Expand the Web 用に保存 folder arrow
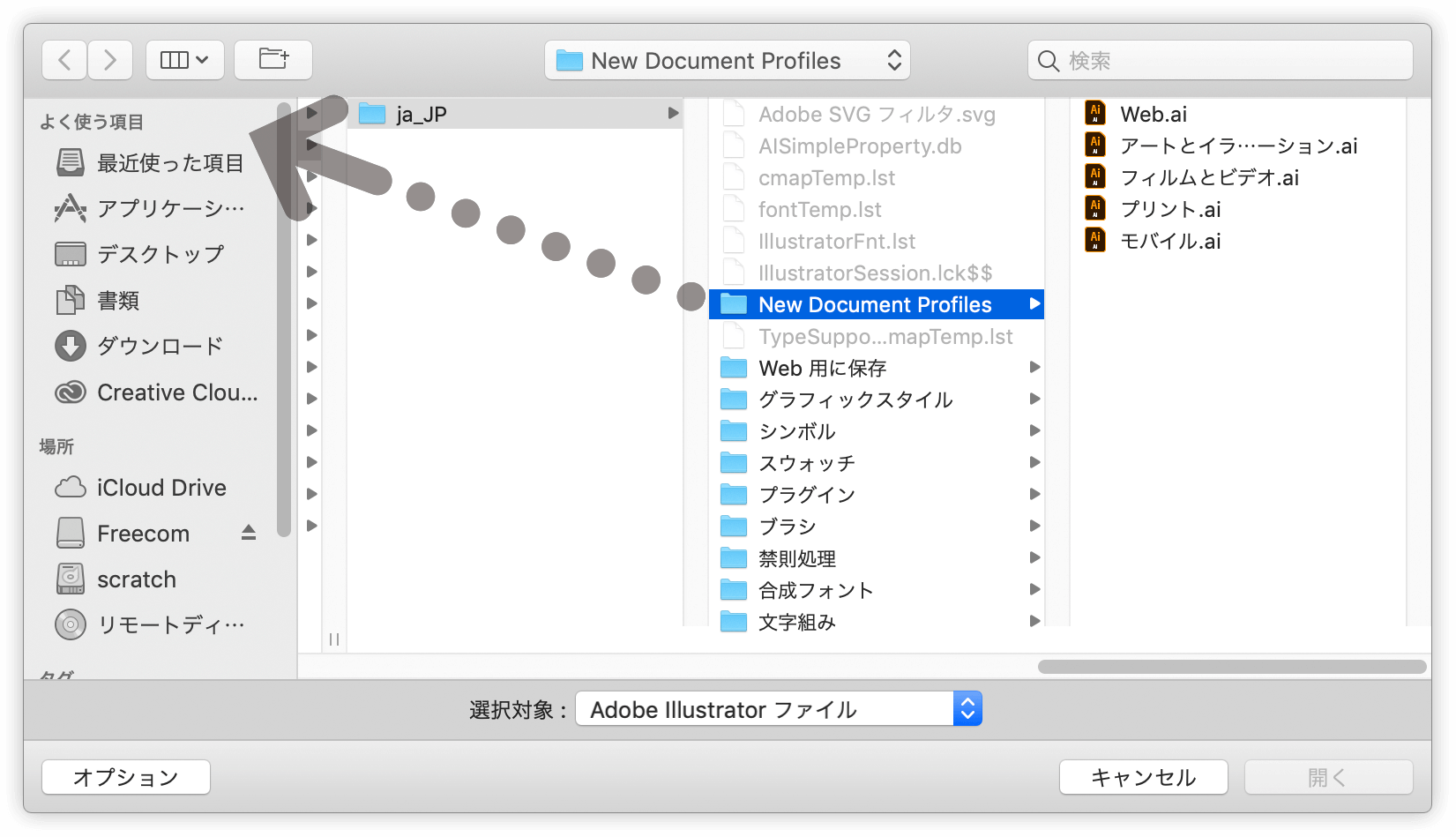This screenshot has height=837, width=1456. pos(1034,367)
